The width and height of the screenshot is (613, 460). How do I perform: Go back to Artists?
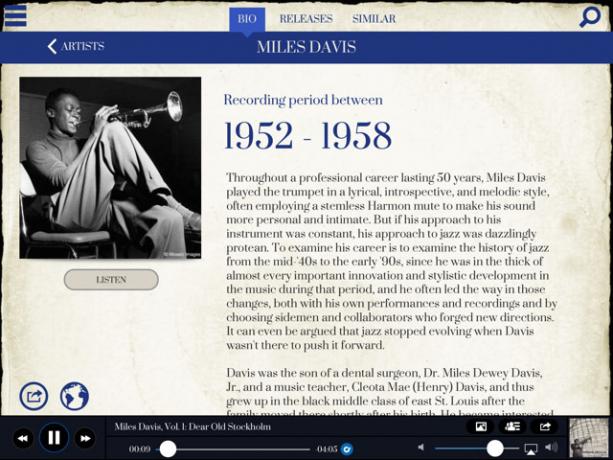click(76, 46)
